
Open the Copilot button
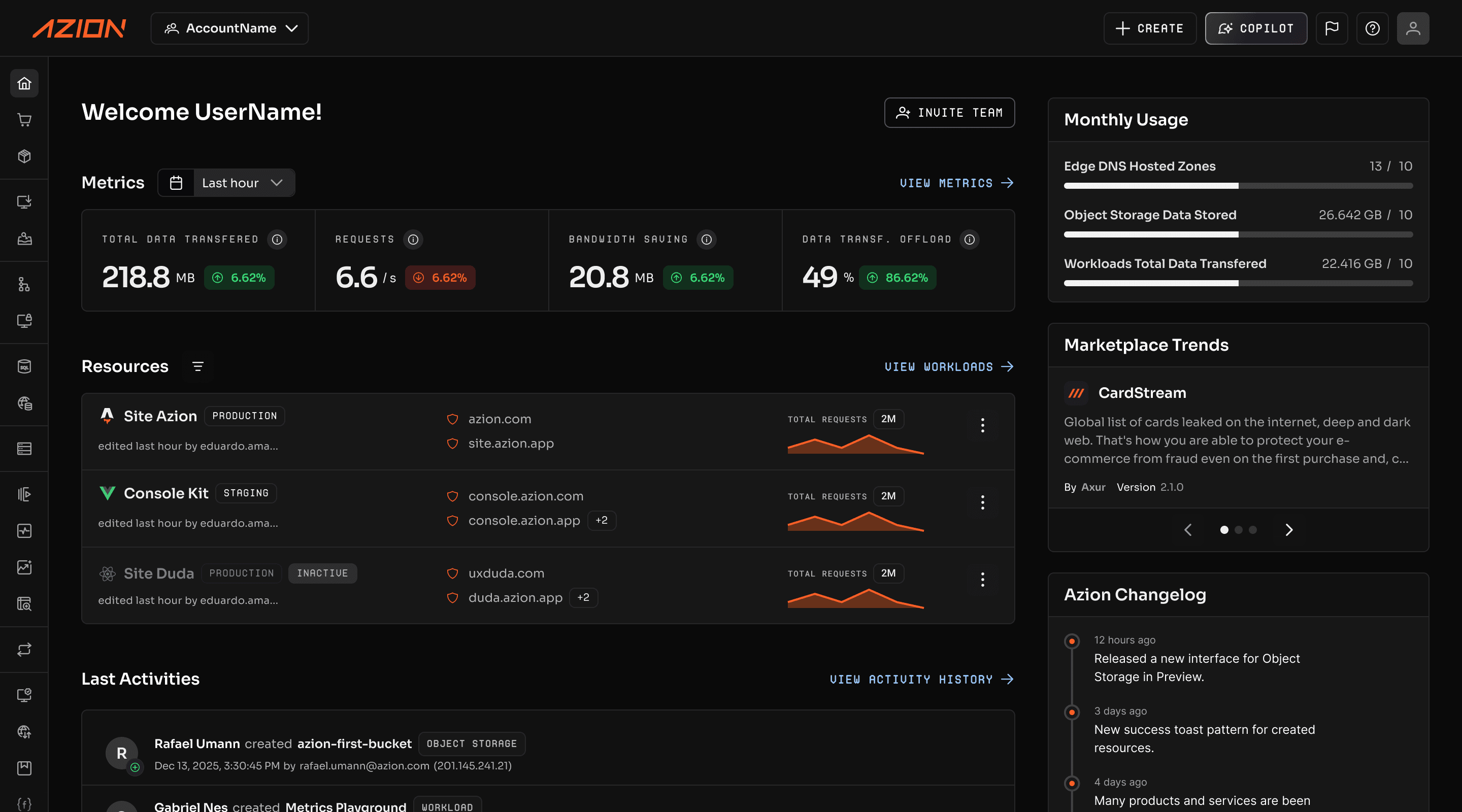[1256, 28]
